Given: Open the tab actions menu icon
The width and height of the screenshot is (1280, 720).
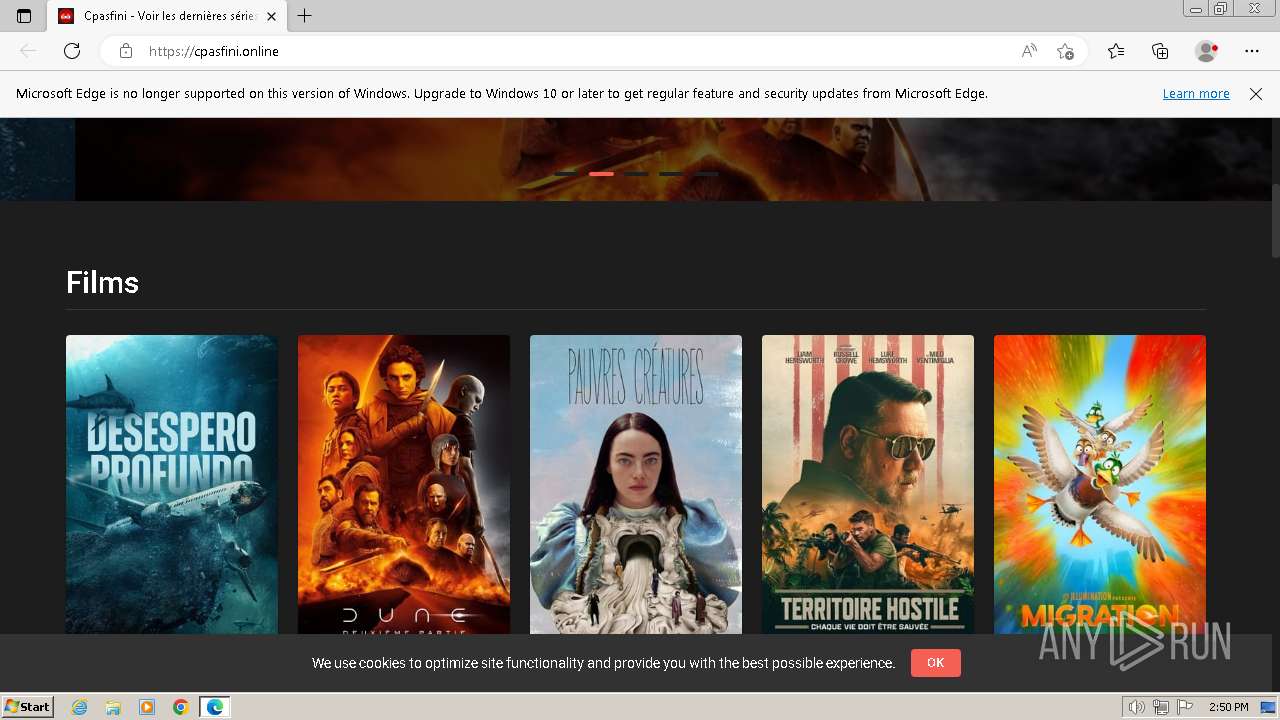Looking at the screenshot, I should (x=24, y=16).
